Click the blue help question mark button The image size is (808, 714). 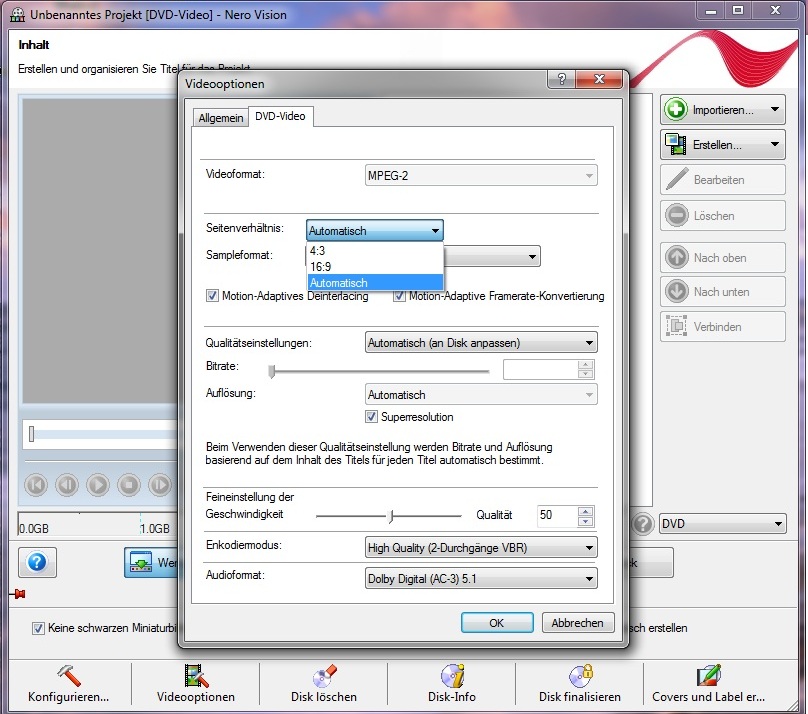tap(37, 562)
